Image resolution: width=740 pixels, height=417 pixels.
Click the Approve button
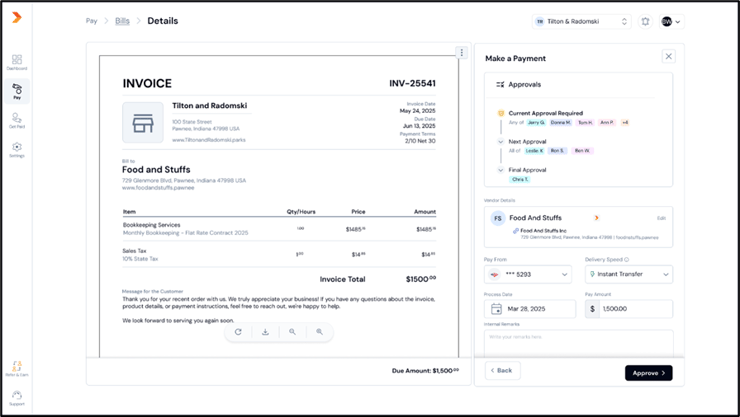(x=648, y=372)
